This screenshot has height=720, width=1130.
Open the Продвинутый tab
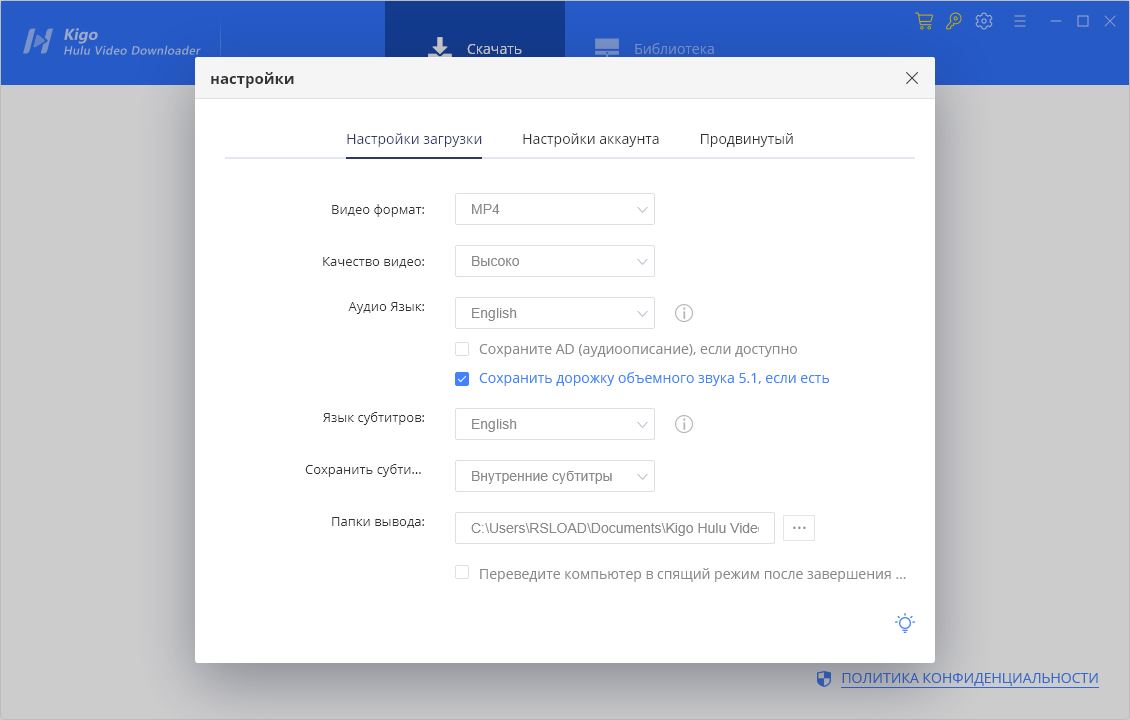(746, 139)
